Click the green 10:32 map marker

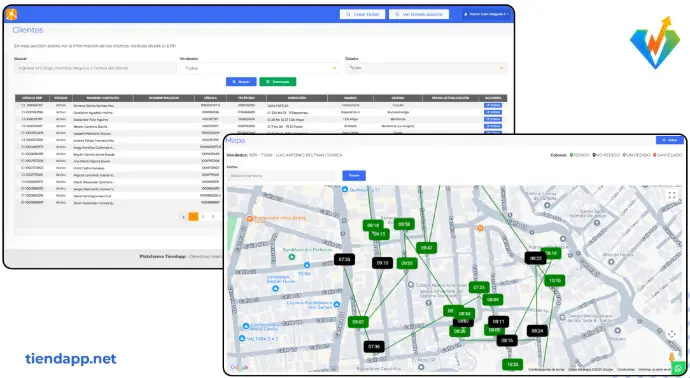tap(512, 364)
